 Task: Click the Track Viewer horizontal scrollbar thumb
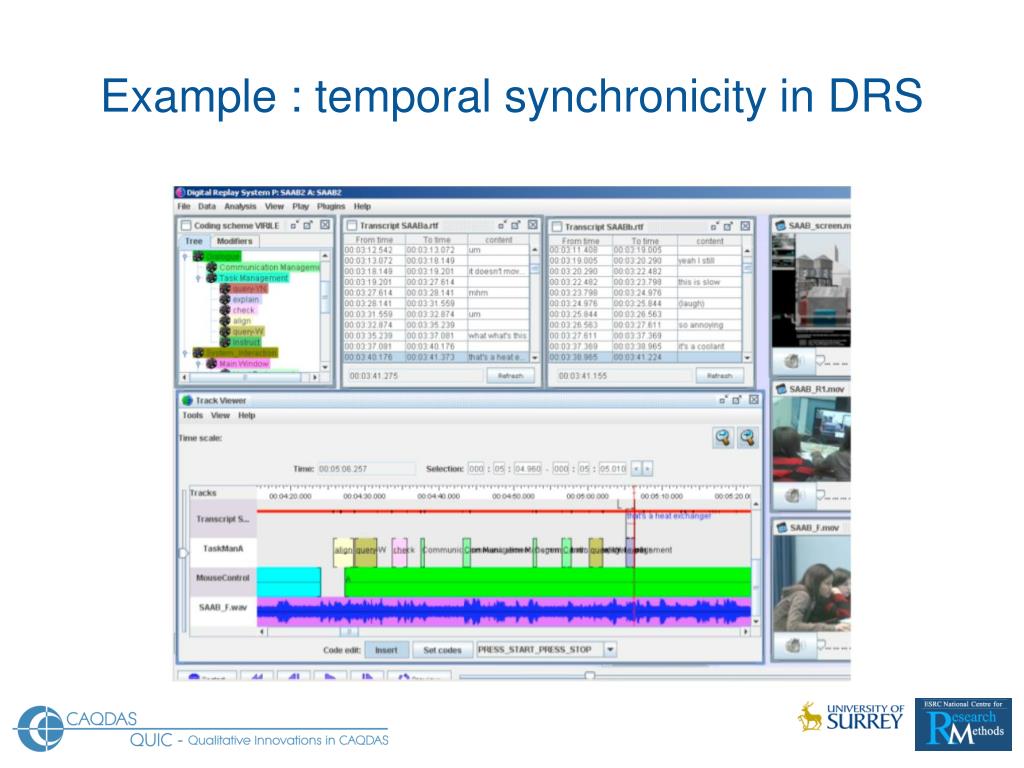coord(349,632)
